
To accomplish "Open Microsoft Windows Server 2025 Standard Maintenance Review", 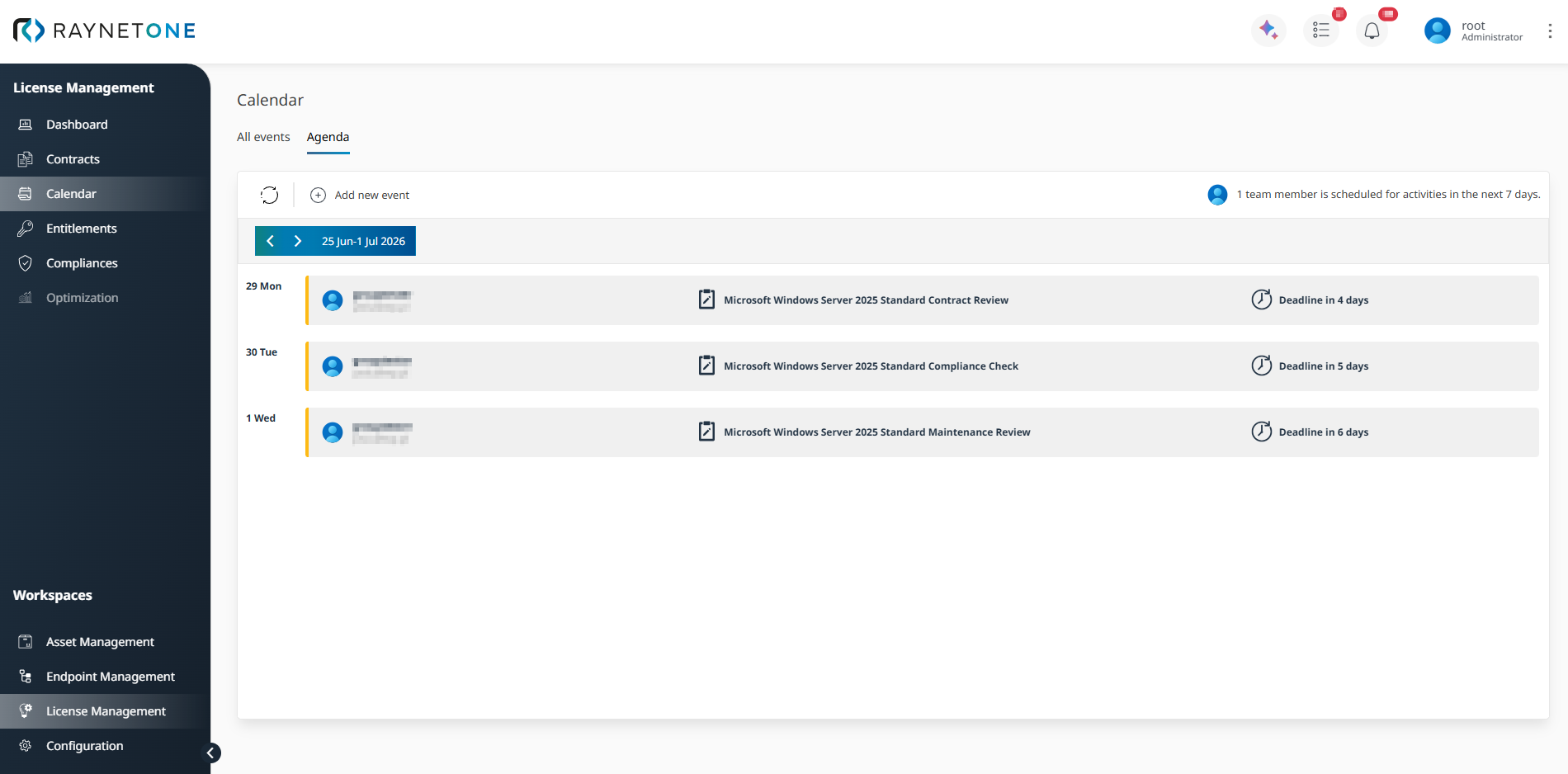I will (877, 432).
